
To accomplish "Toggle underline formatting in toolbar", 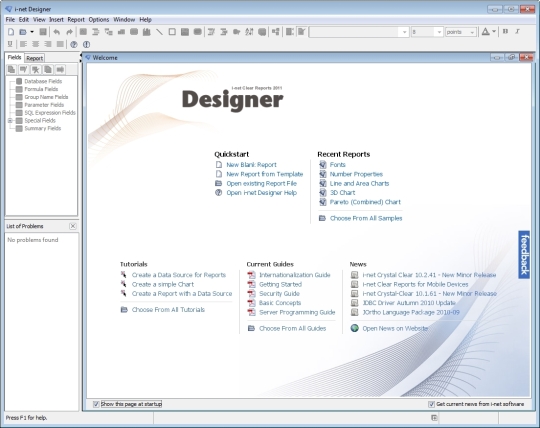I will 10,44.
